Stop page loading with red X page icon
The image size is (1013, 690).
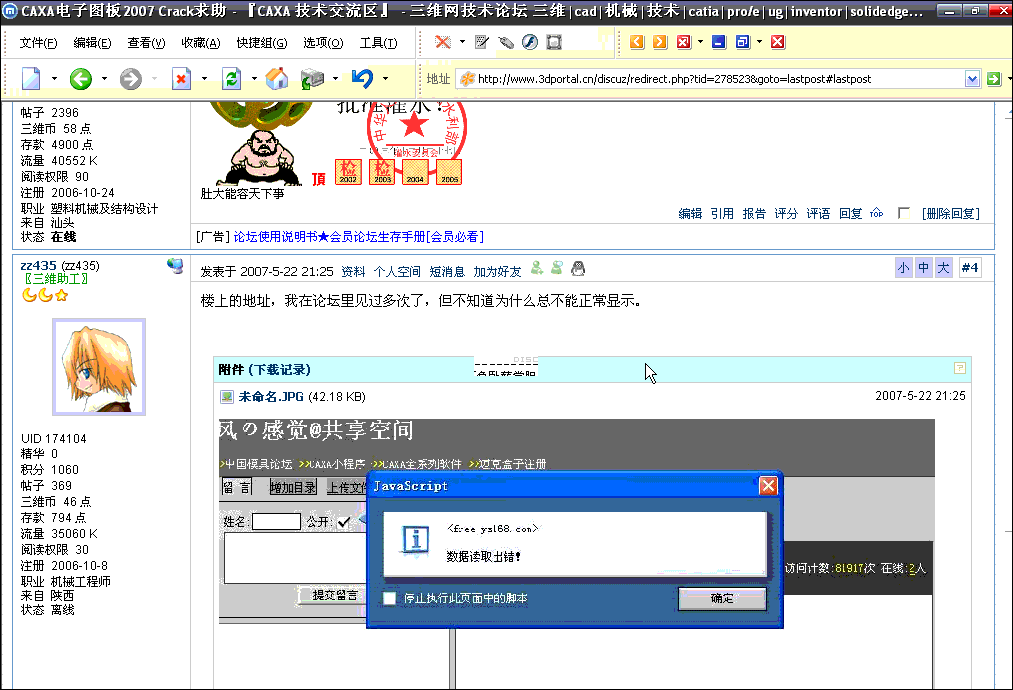(x=182, y=79)
